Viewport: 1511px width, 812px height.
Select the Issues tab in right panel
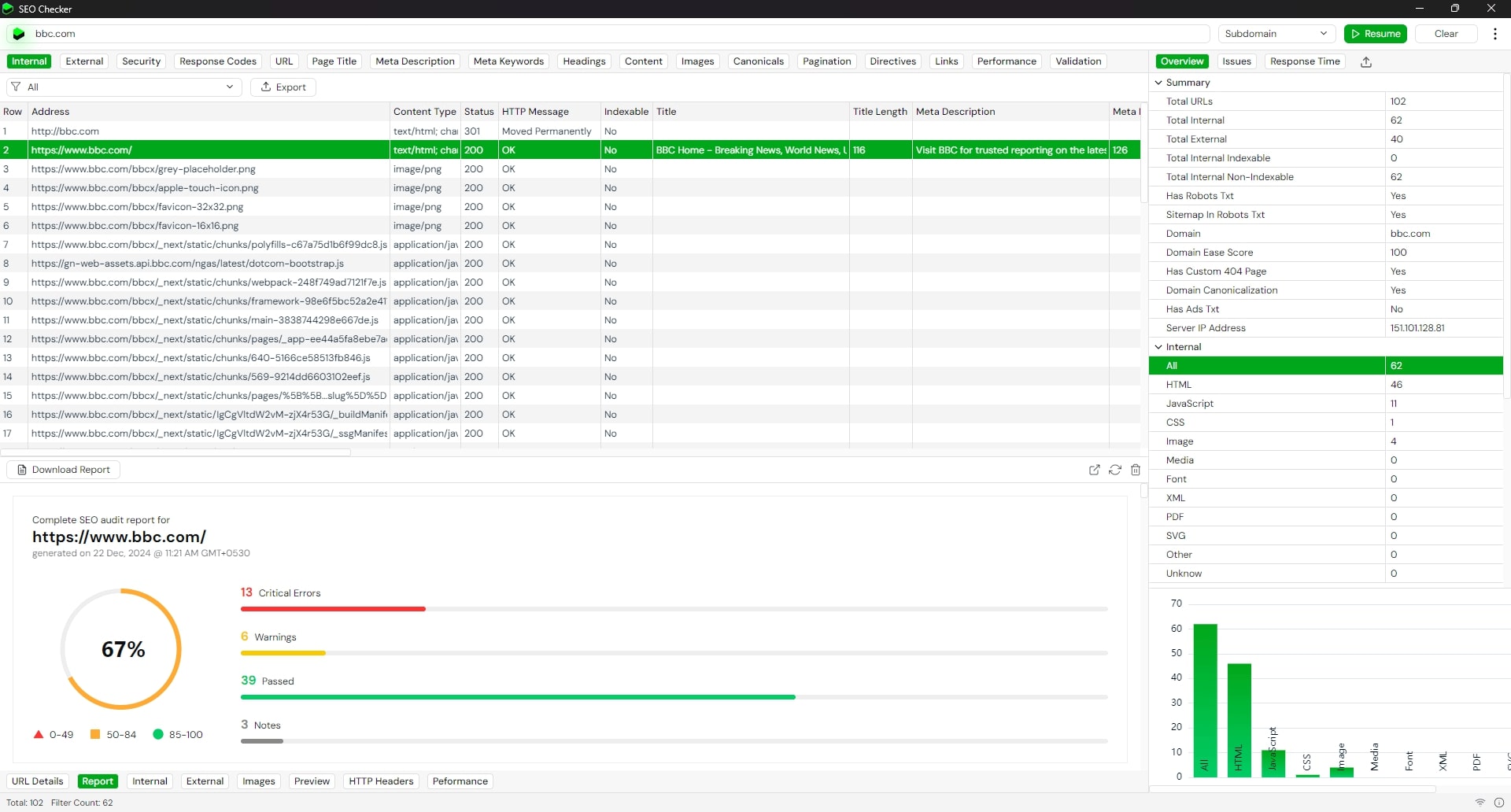(x=1236, y=61)
